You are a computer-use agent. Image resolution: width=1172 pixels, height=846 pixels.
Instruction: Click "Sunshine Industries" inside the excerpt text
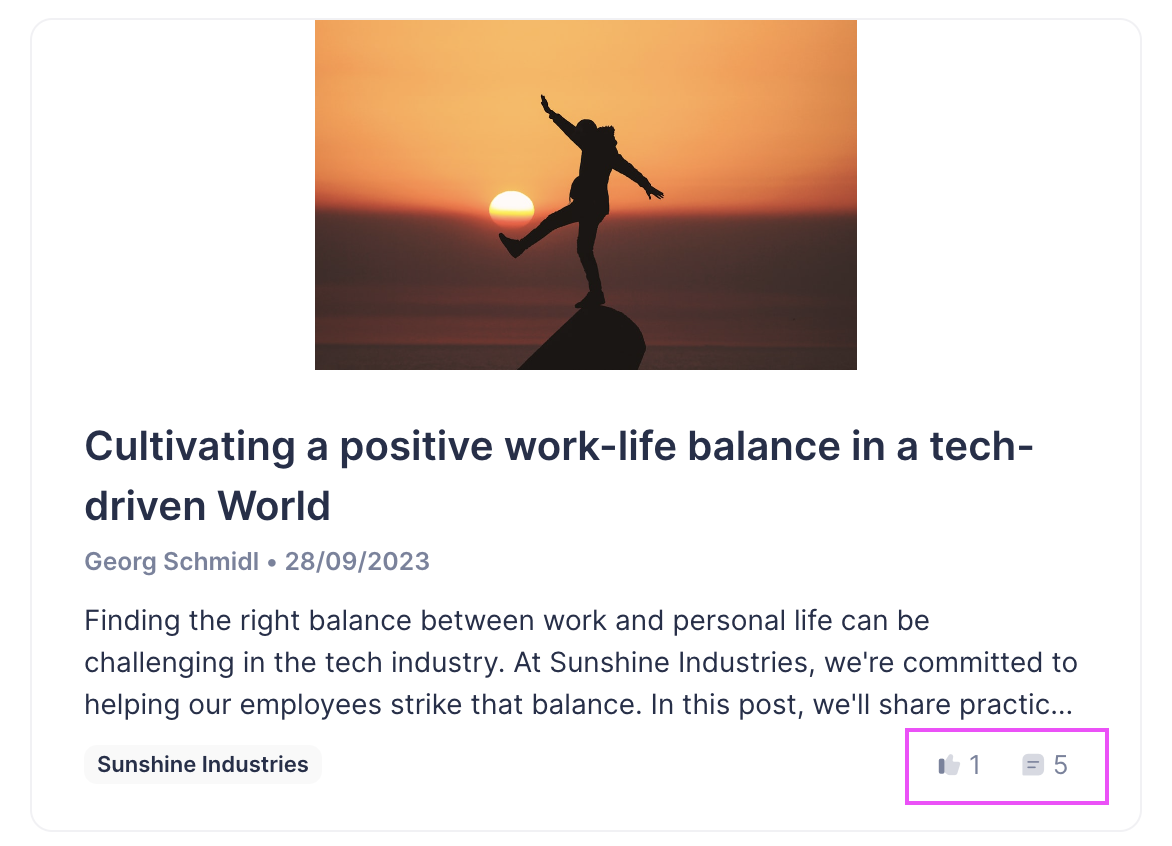pos(687,663)
